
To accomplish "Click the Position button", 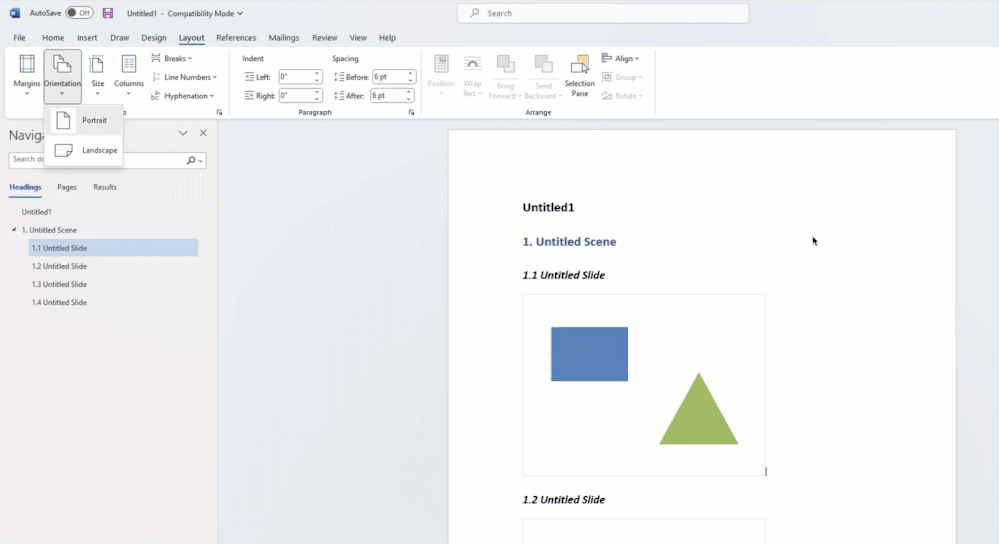I will pyautogui.click(x=441, y=76).
